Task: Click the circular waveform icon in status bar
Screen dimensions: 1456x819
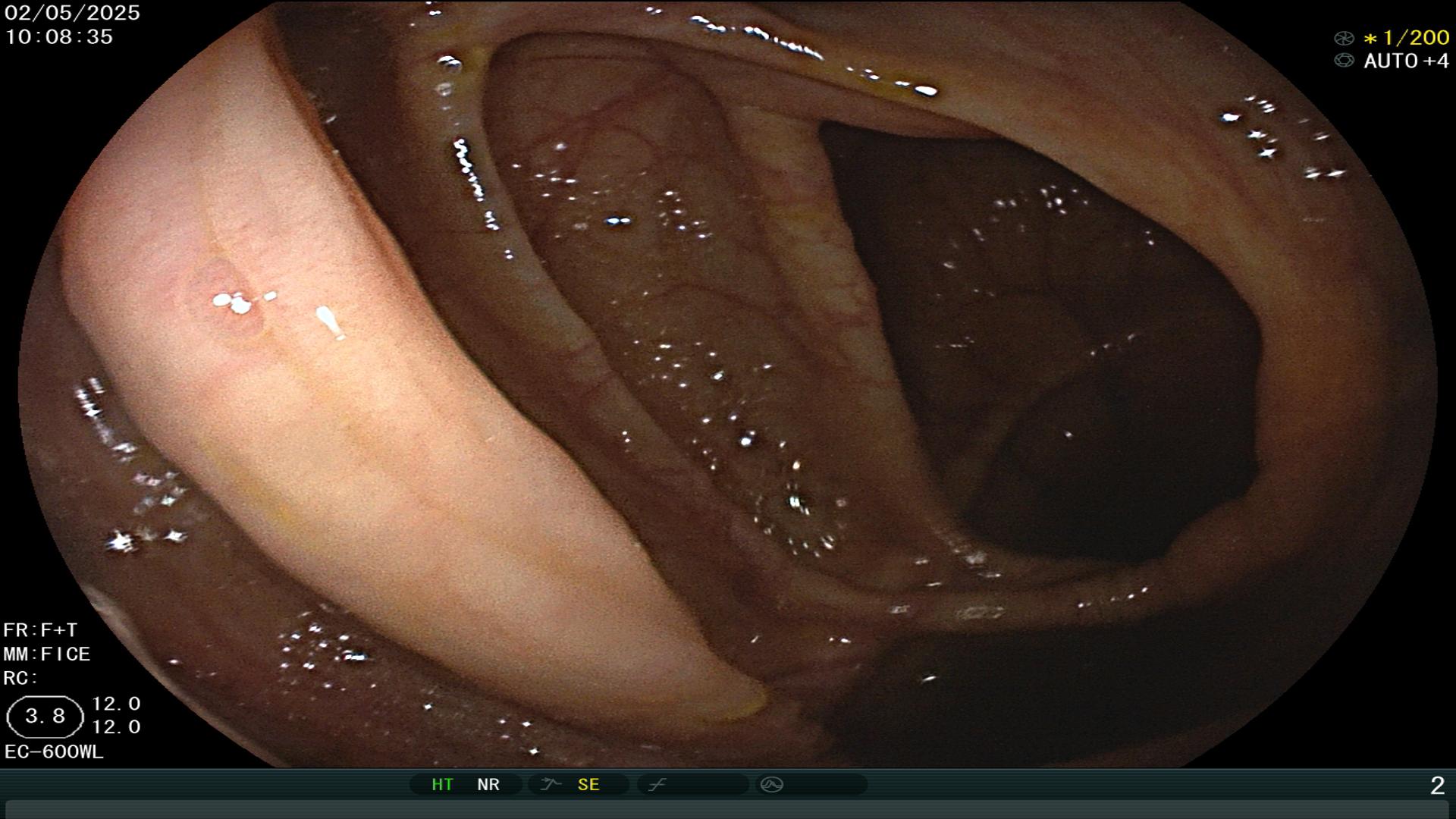Action: coord(772,785)
